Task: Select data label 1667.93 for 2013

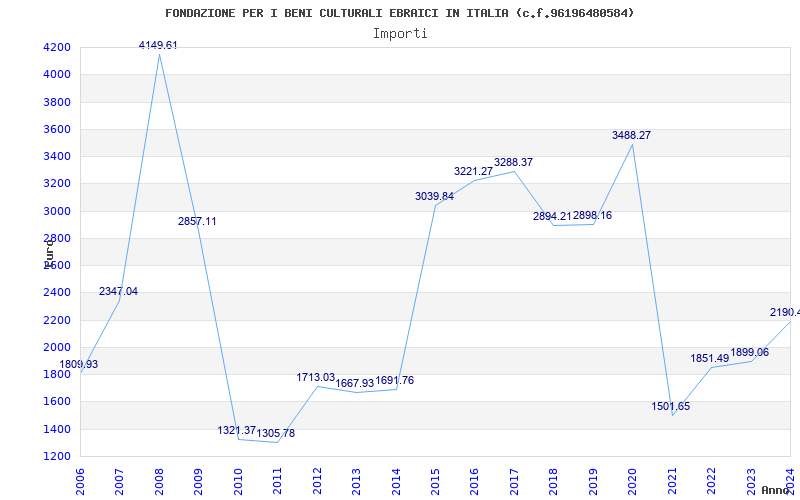Action: pos(355,383)
